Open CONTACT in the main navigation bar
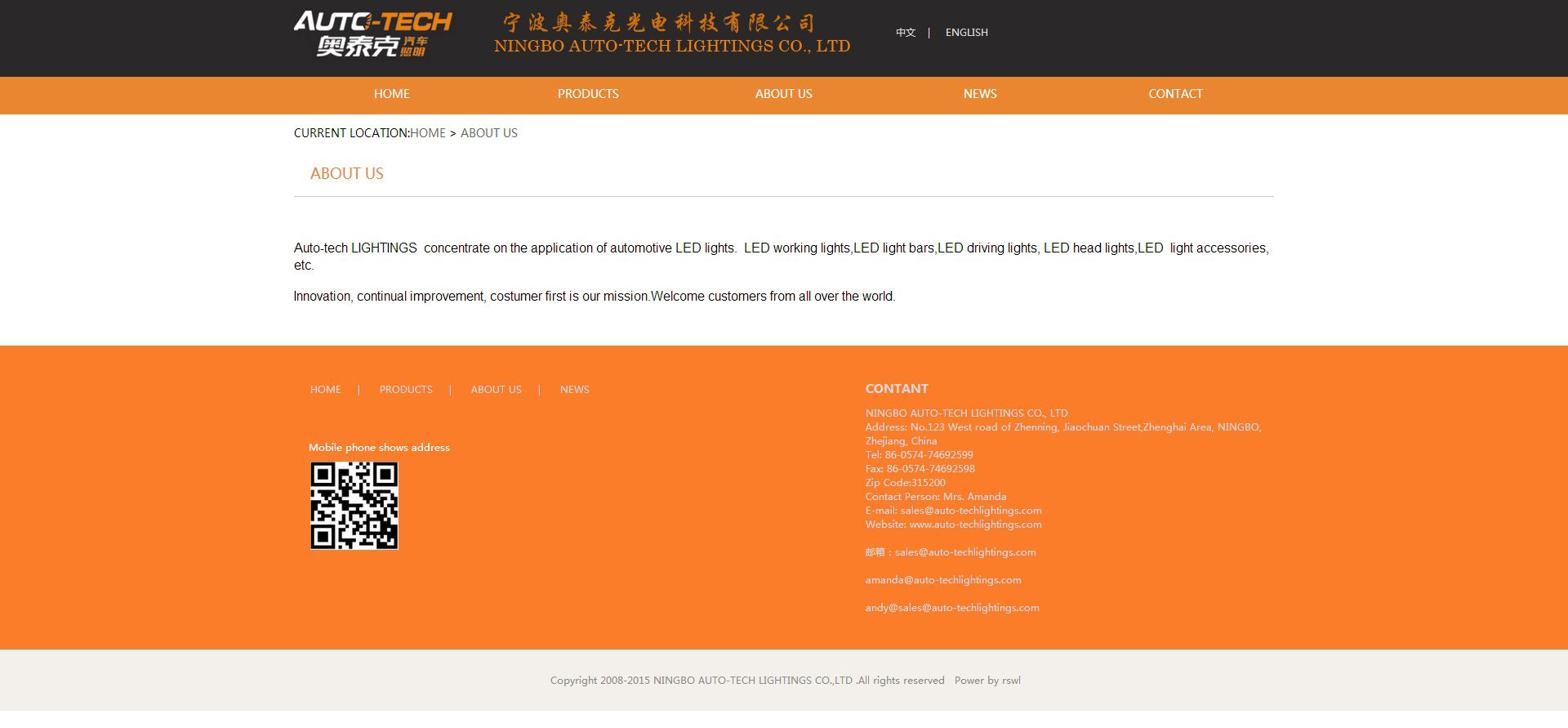Screen dimensions: 1568x728 (1175, 94)
